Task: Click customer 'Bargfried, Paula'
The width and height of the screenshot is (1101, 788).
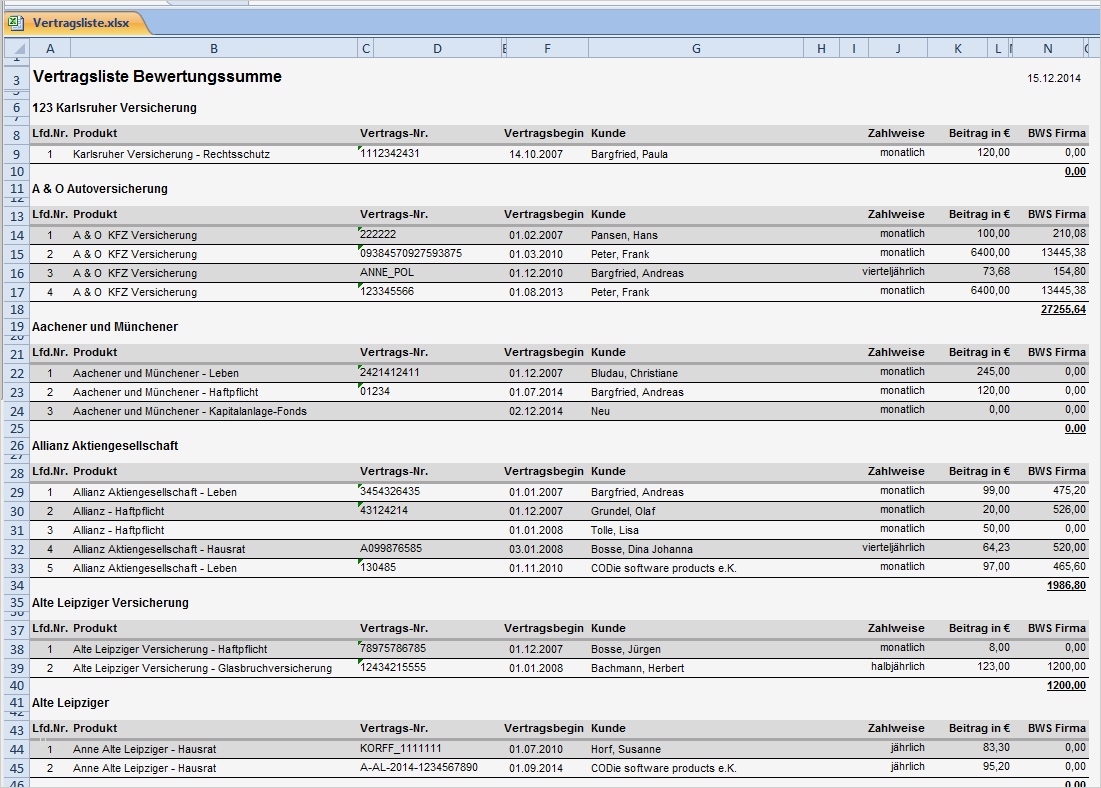Action: (x=629, y=155)
